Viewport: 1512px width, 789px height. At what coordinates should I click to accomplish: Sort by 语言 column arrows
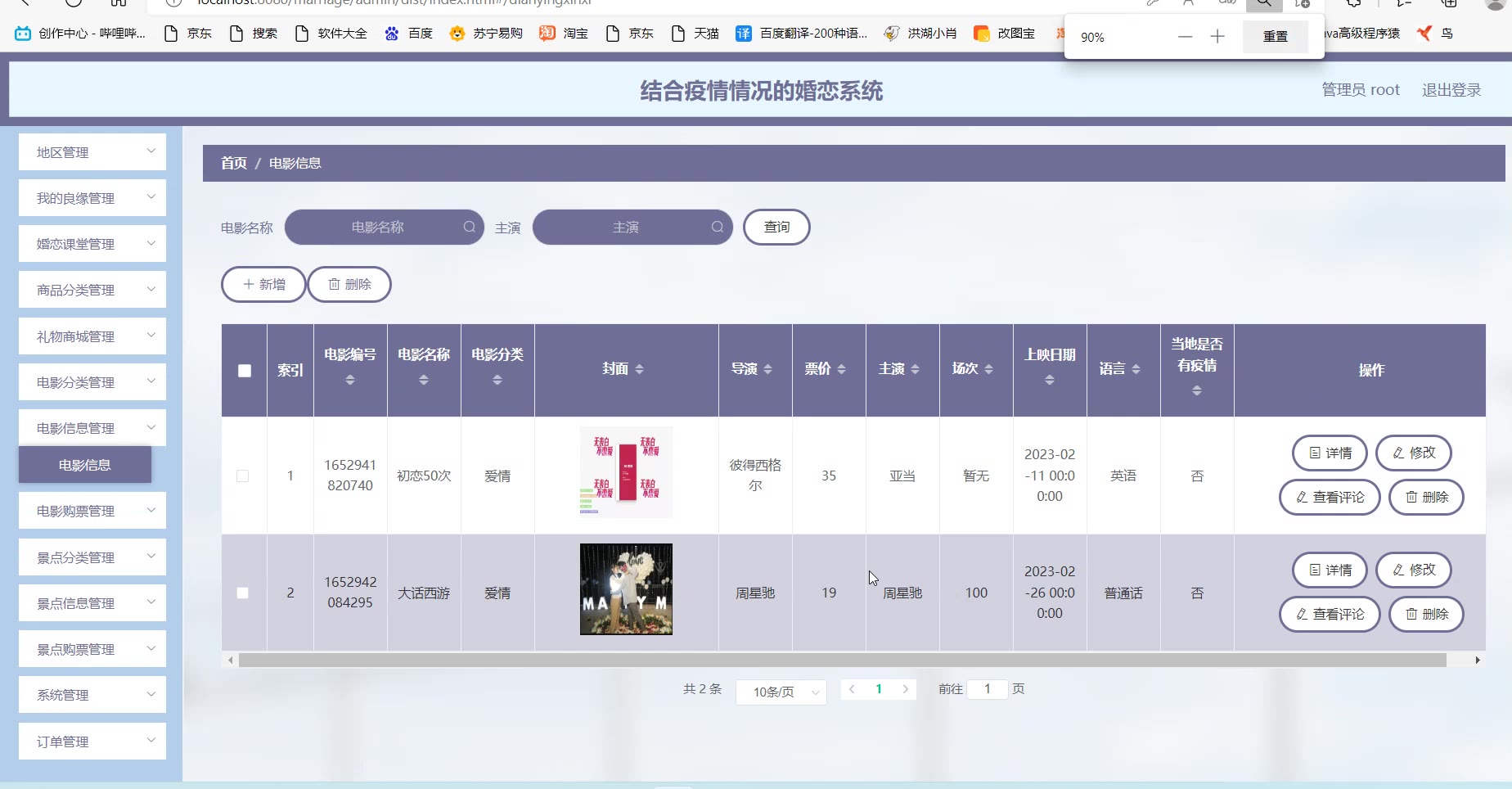[1136, 369]
